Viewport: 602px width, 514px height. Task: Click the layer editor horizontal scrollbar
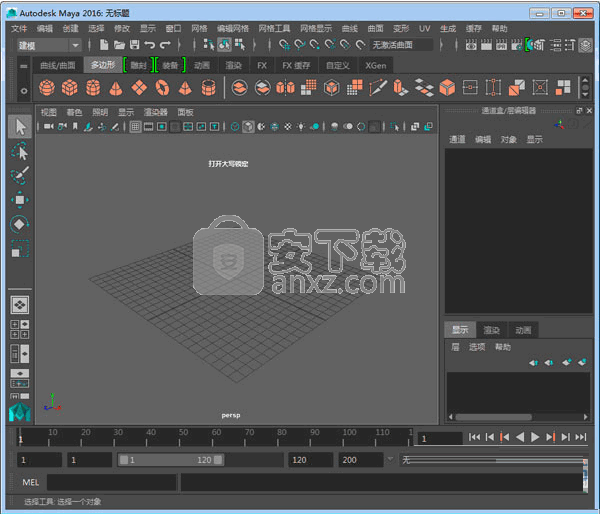(493, 417)
